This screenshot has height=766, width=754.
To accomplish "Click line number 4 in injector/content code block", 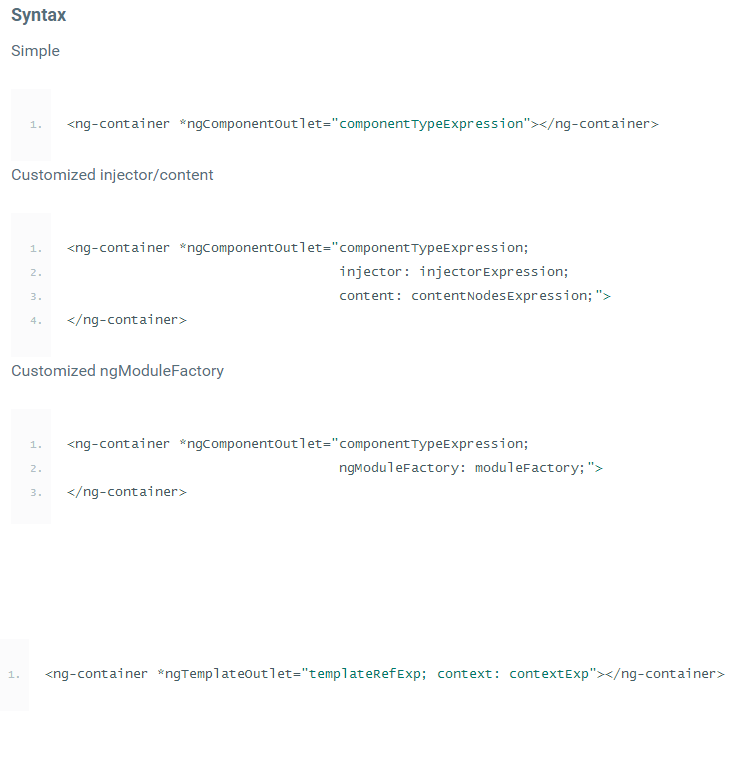I will 36,321.
